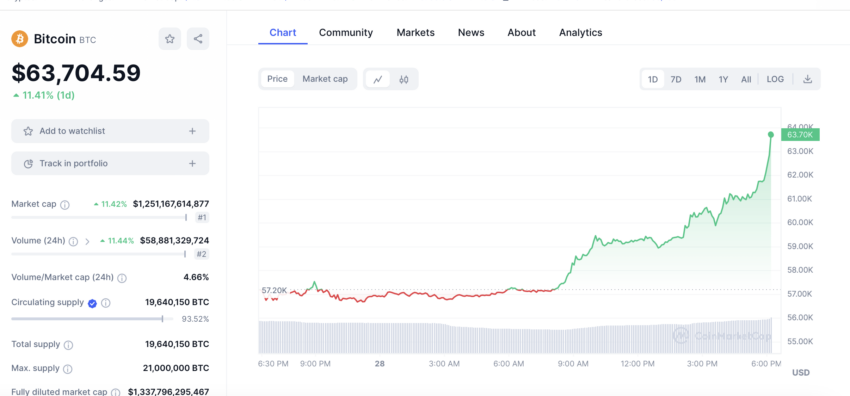Switch to candlestick chart icon
This screenshot has width=850, height=396.
click(x=403, y=79)
